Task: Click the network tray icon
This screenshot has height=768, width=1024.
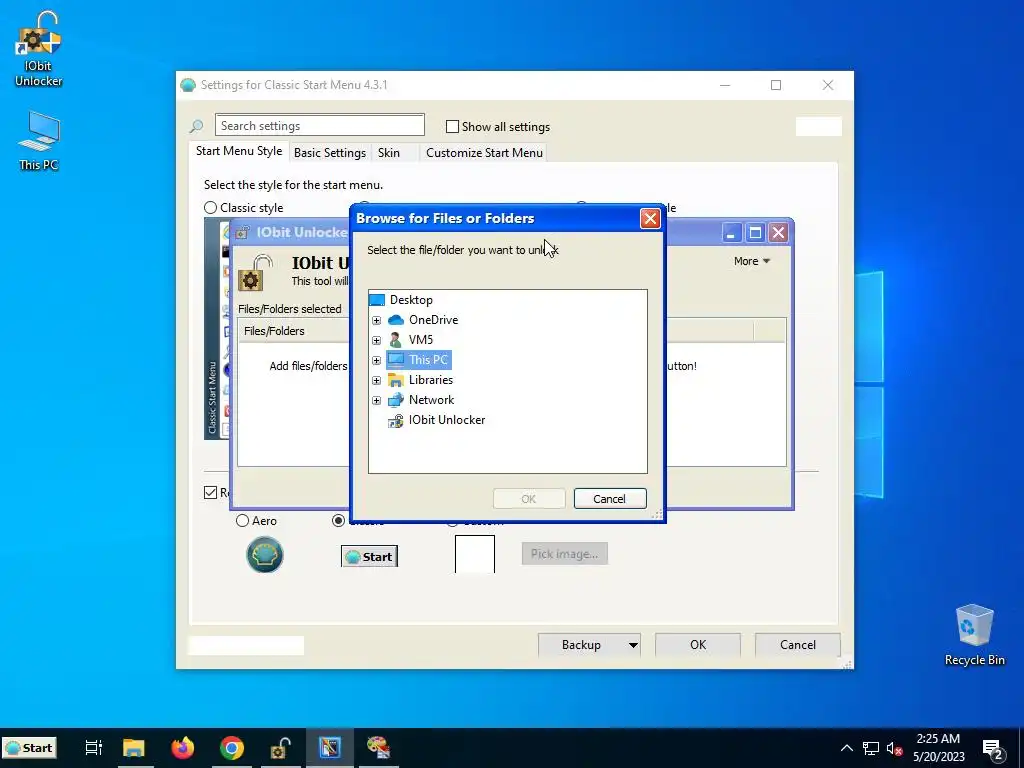Action: 871,748
